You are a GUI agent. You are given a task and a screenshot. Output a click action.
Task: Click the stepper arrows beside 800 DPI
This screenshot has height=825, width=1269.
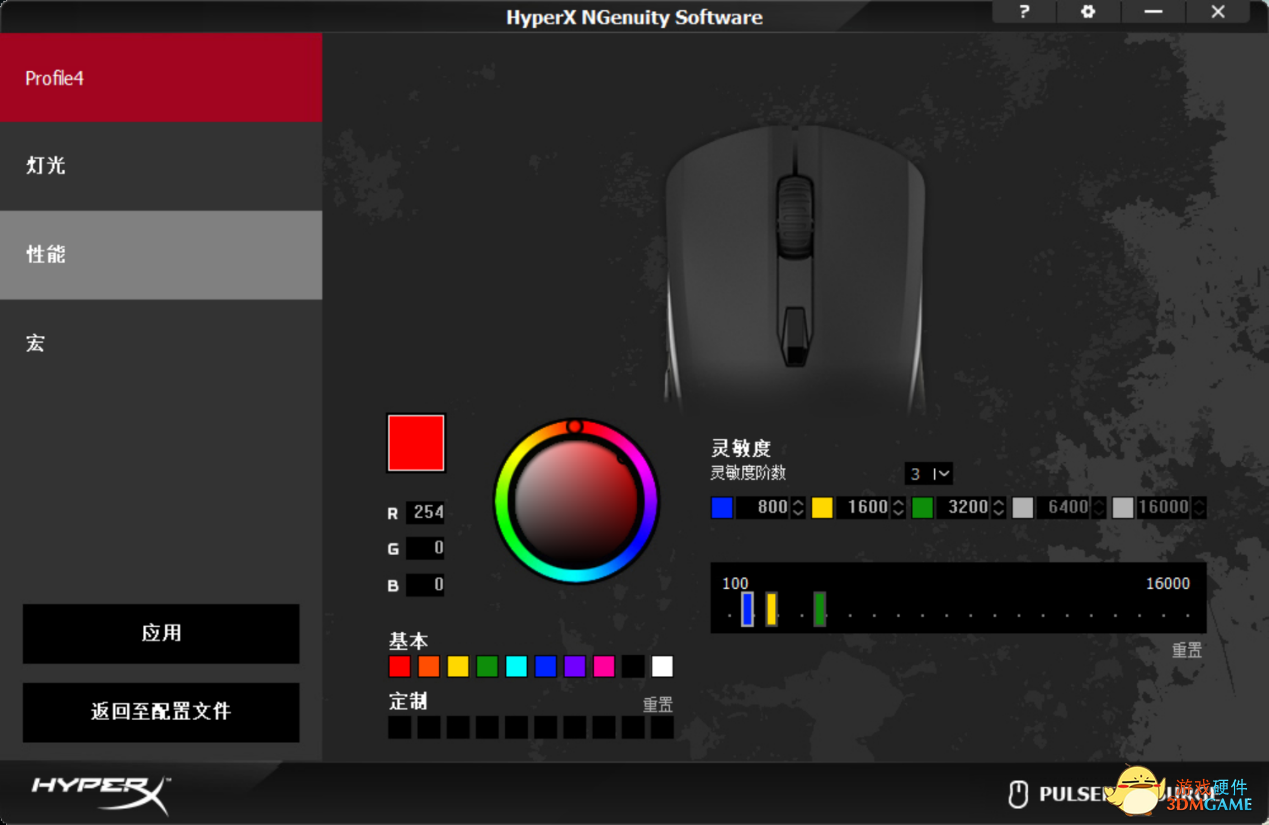(x=798, y=507)
